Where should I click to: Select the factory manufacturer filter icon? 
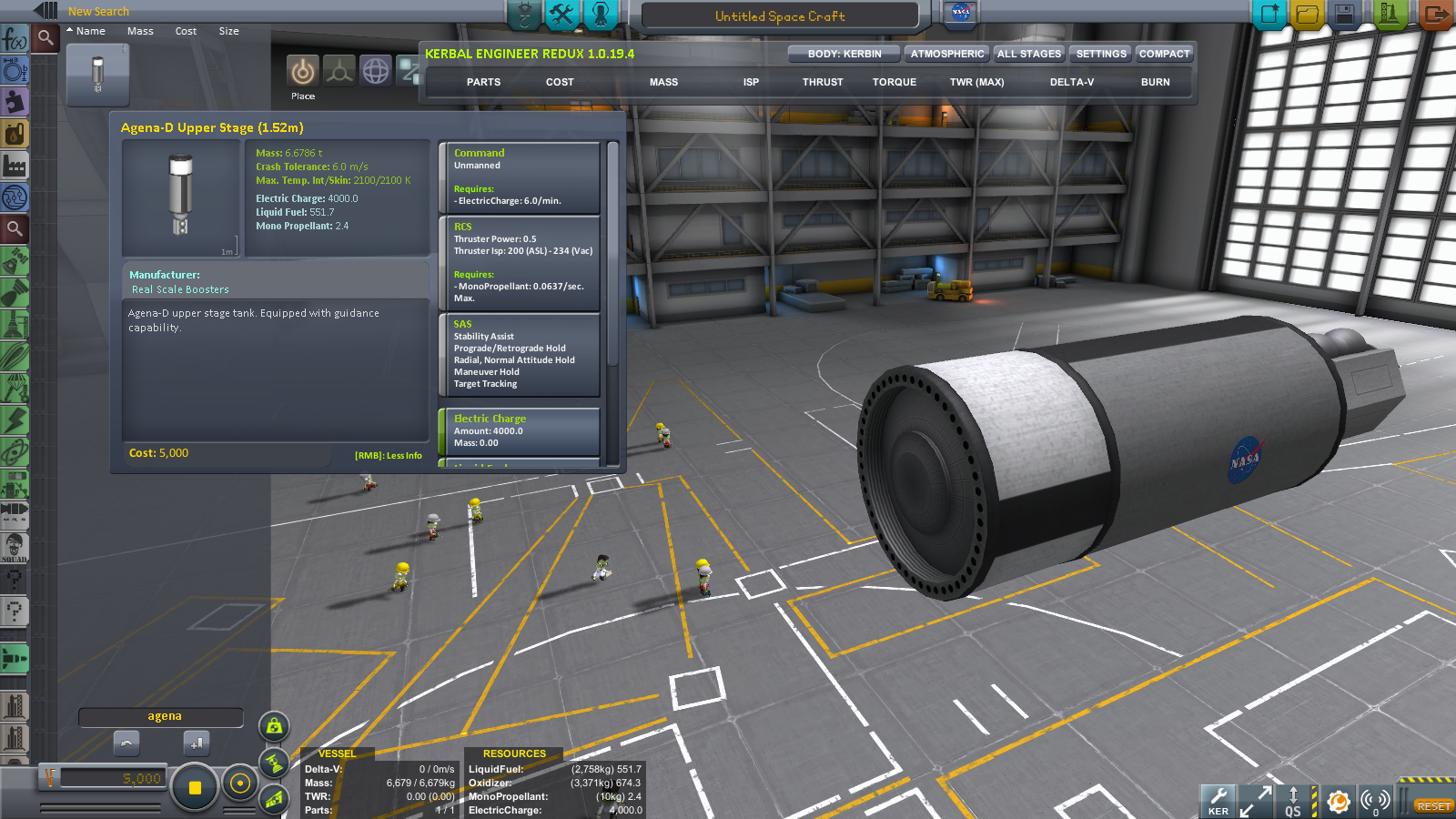(x=15, y=167)
